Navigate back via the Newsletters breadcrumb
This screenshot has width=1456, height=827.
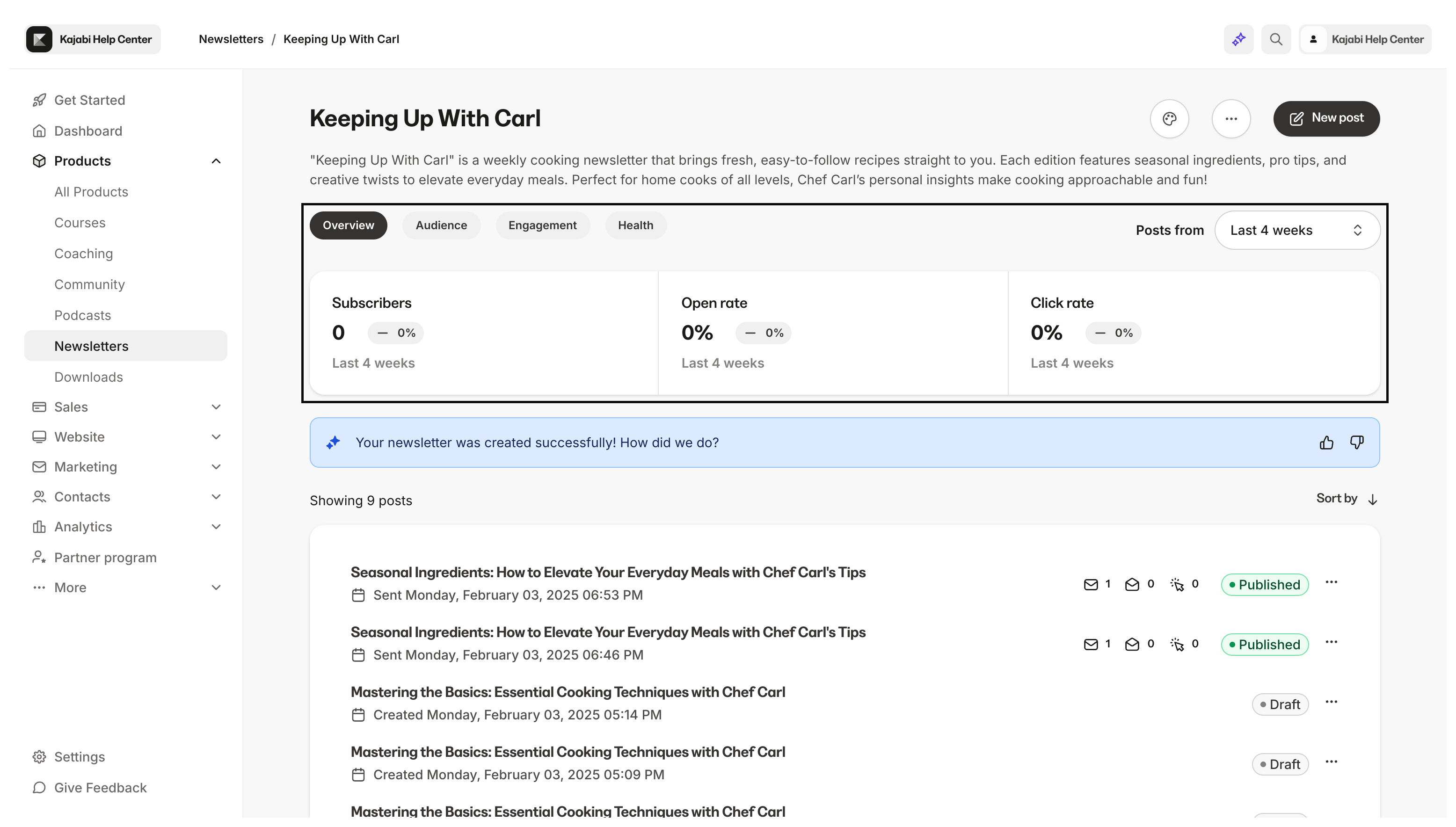(x=231, y=39)
